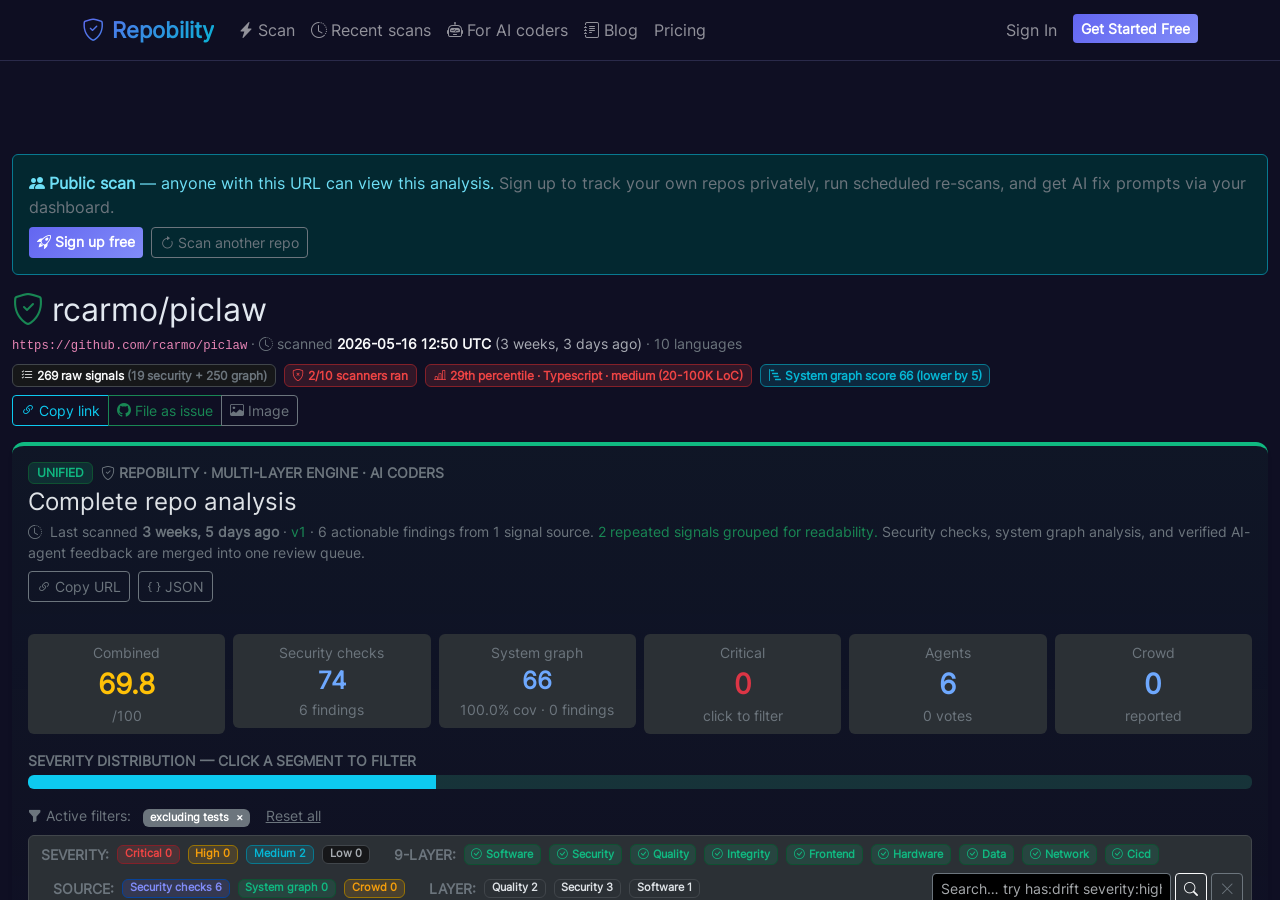Toggle the Integrity 9-layer chip
Image resolution: width=1280 pixels, height=900 pixels.
pos(741,854)
